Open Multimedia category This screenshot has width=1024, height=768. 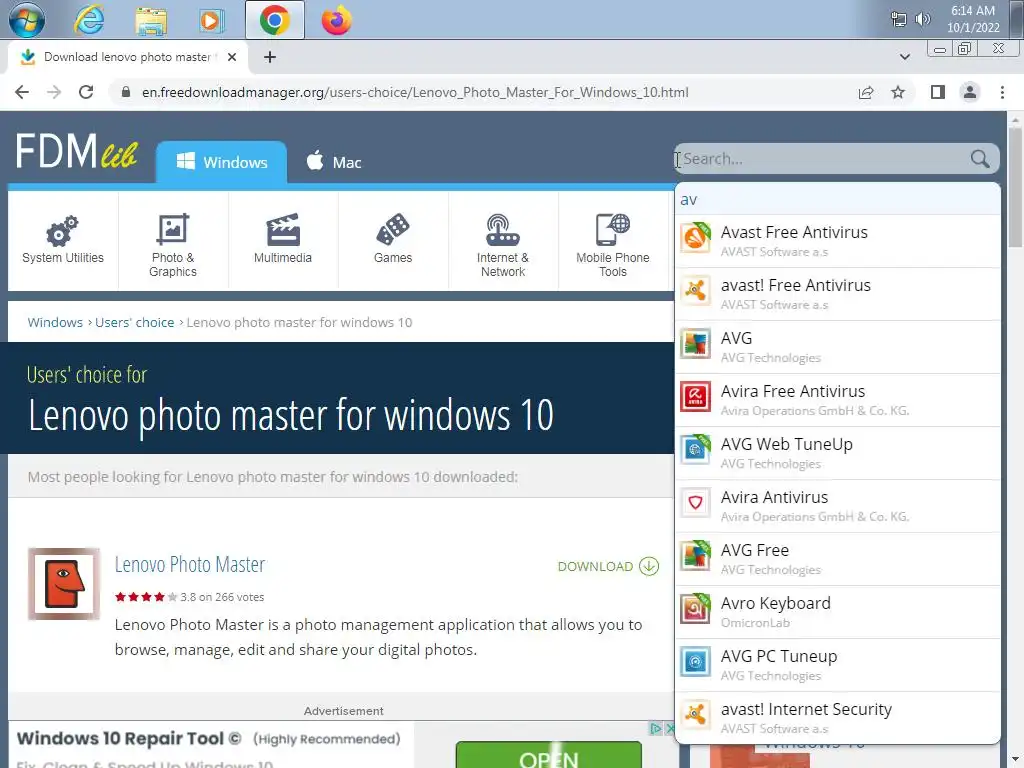[283, 240]
